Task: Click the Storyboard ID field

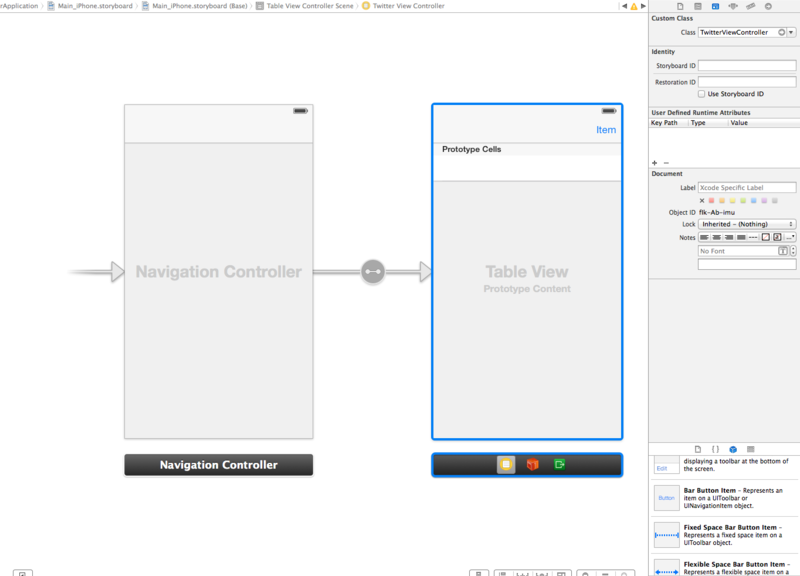Action: pos(747,65)
